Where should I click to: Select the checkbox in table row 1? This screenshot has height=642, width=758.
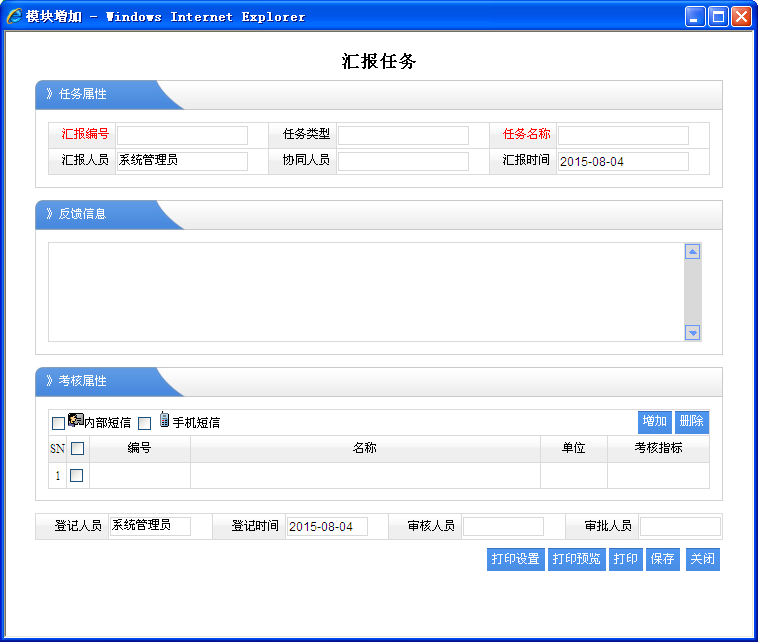[x=77, y=475]
